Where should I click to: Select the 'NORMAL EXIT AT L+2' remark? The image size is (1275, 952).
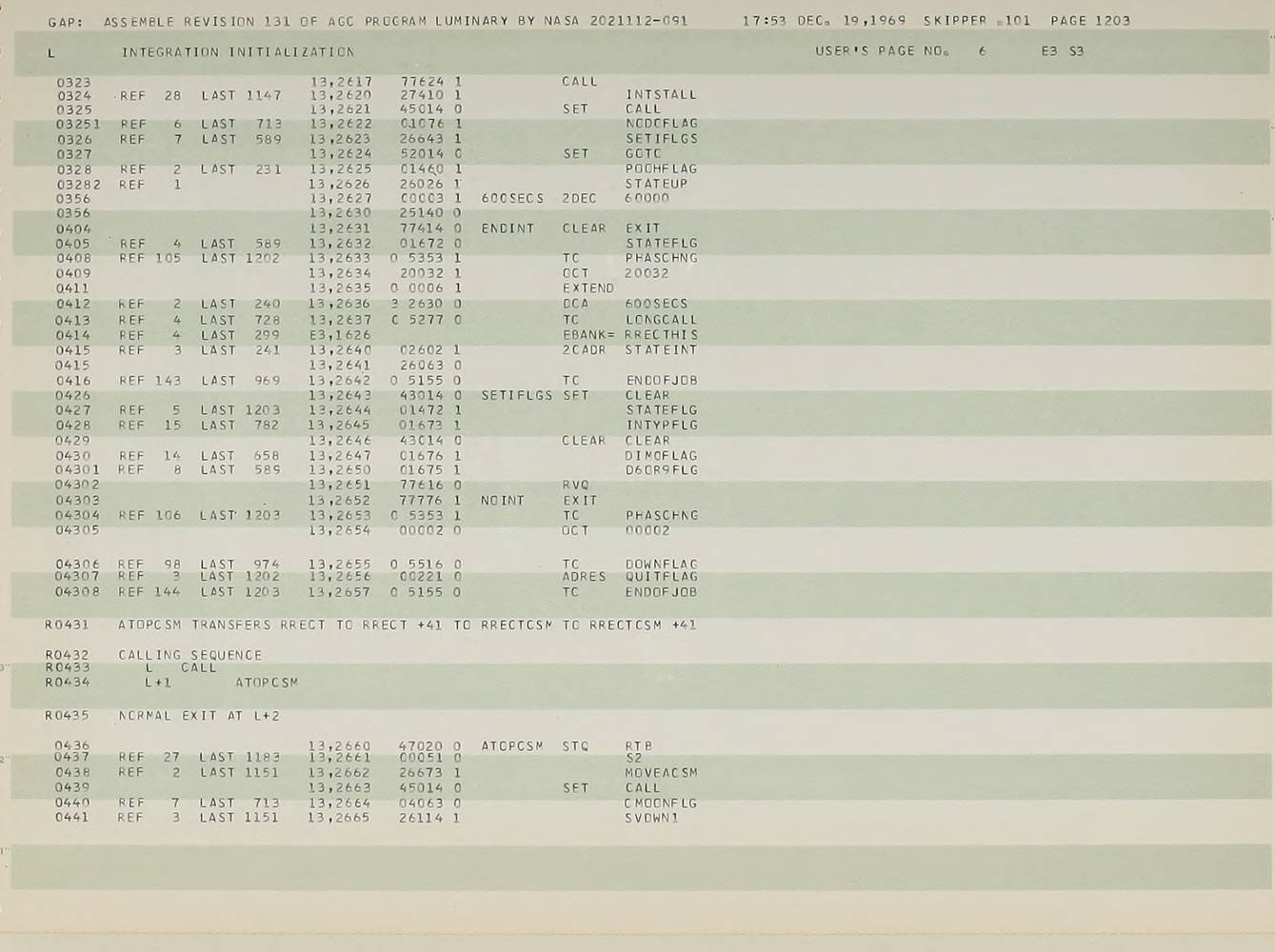pyautogui.click(x=199, y=716)
